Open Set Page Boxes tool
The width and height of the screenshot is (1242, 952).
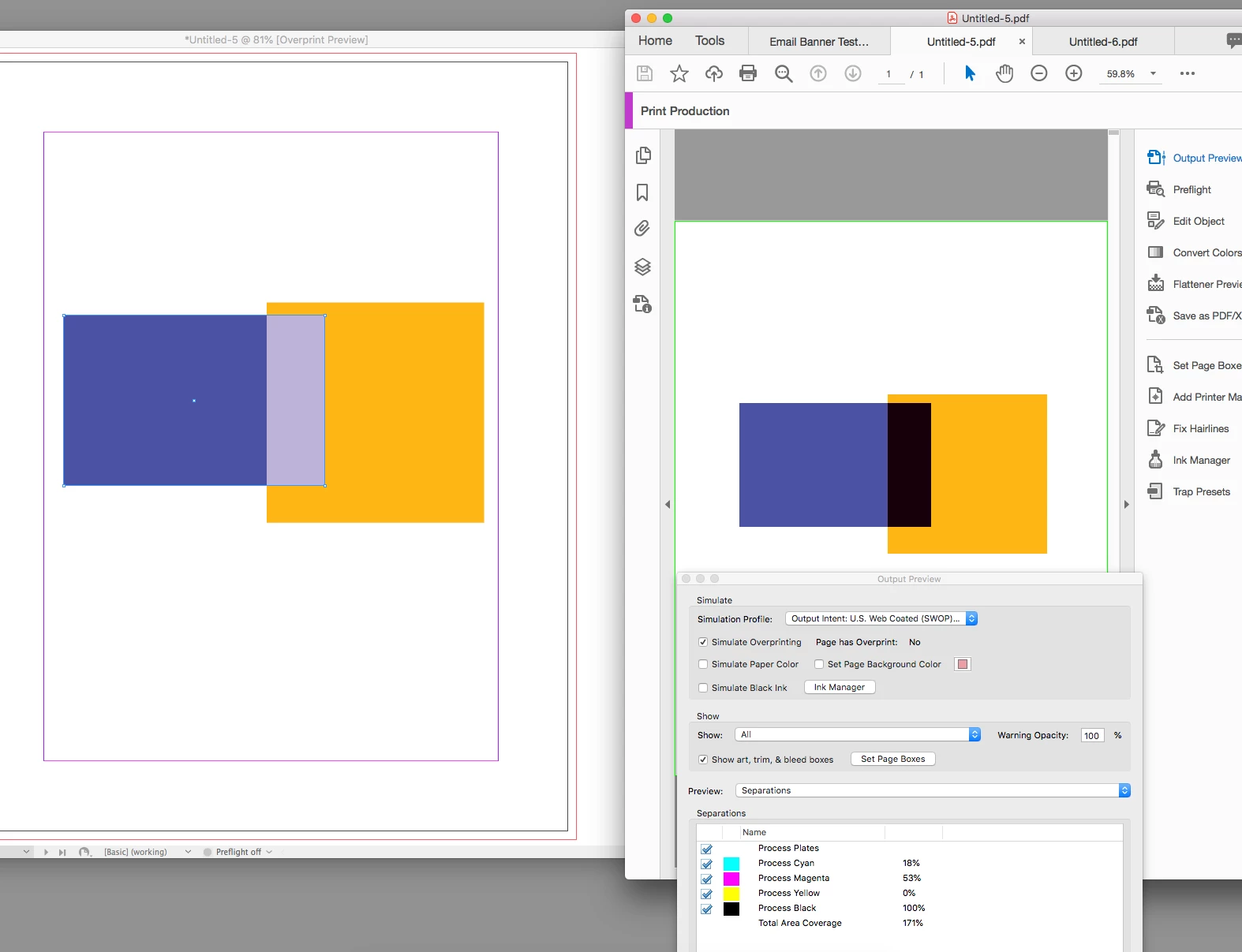pyautogui.click(x=1194, y=365)
